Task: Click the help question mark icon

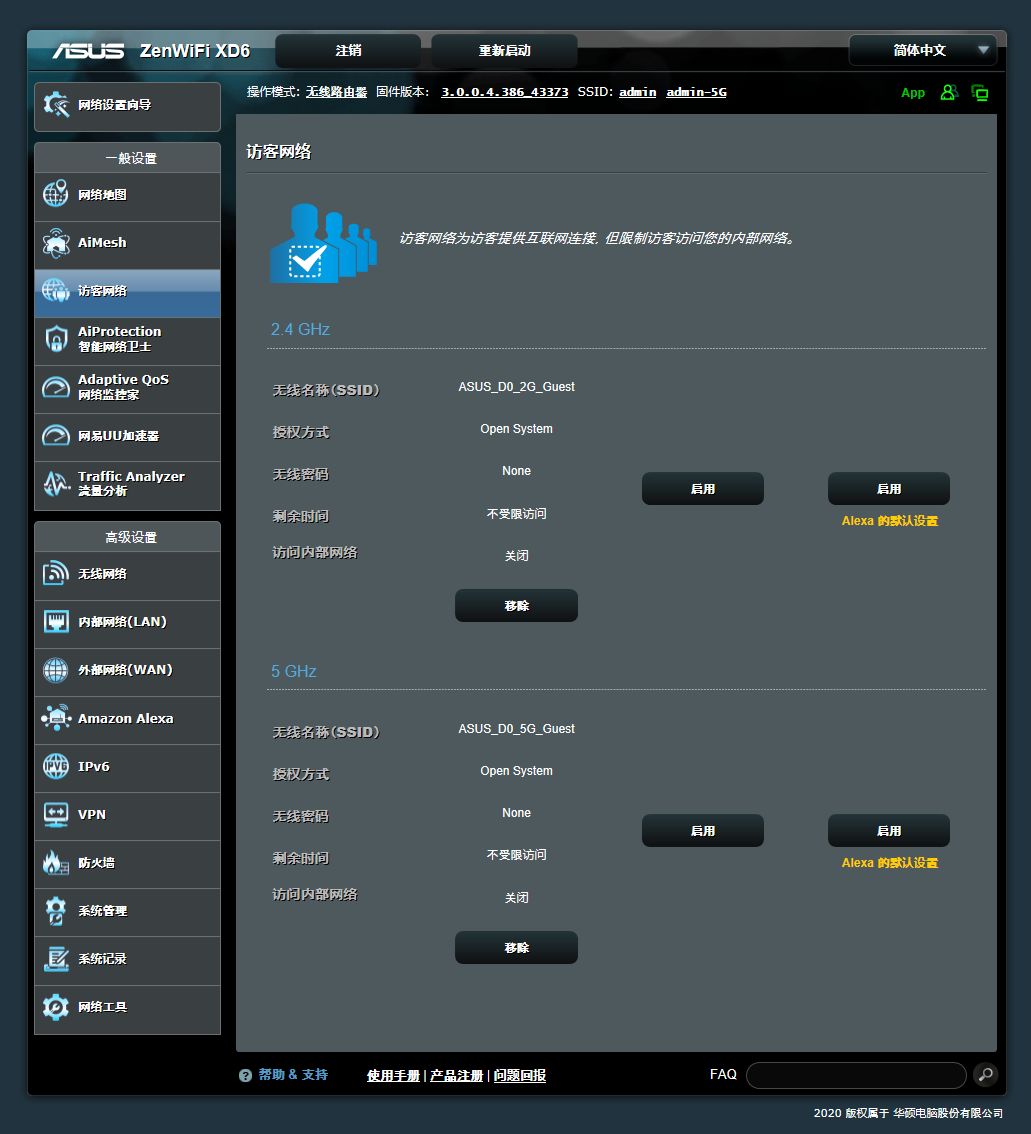Action: point(245,1075)
